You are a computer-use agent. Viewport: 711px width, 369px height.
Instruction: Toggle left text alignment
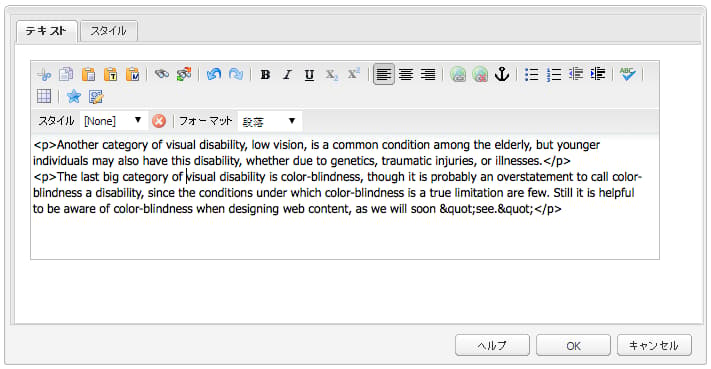pos(384,74)
